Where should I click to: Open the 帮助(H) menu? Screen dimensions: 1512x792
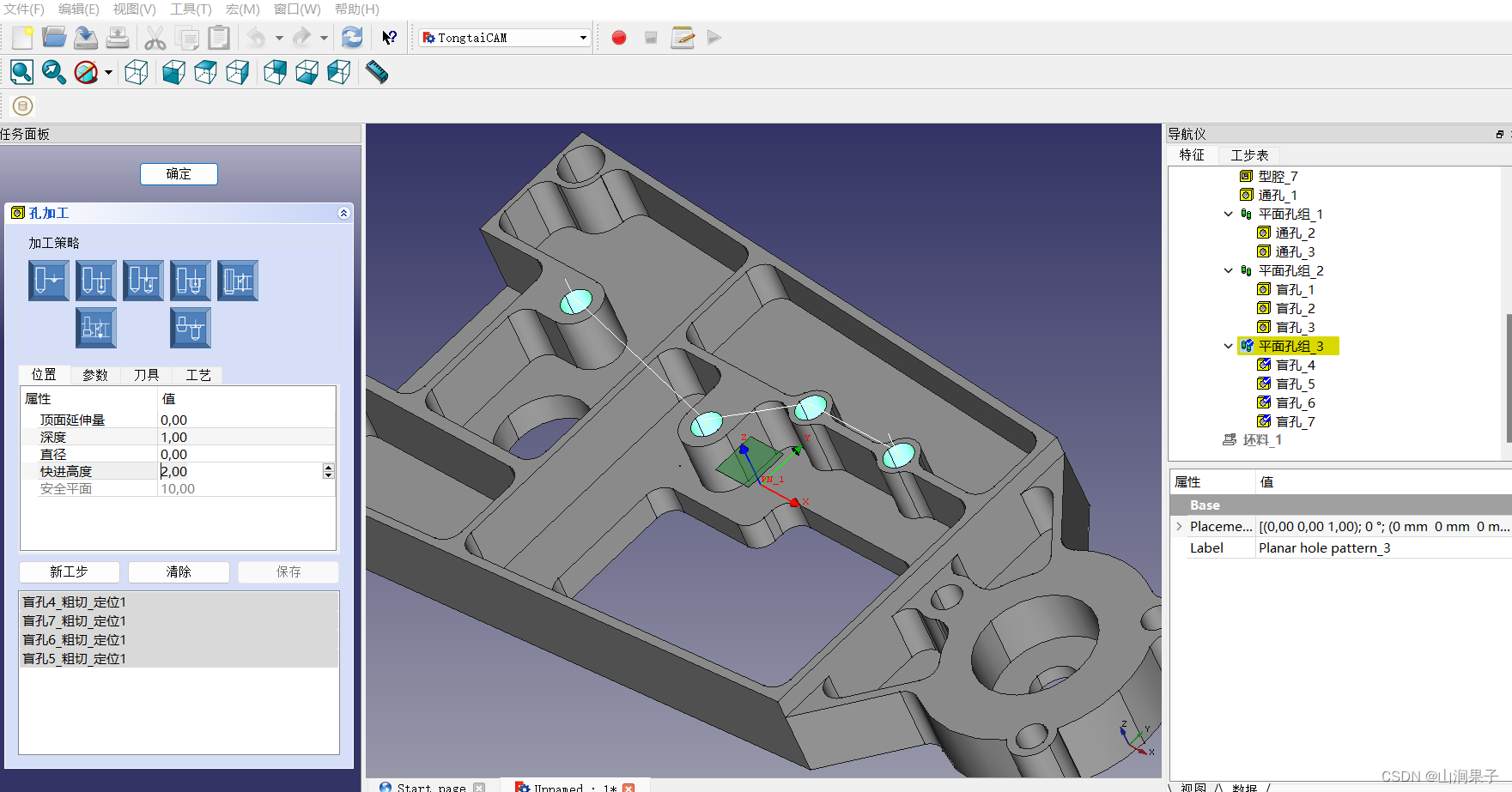(356, 9)
